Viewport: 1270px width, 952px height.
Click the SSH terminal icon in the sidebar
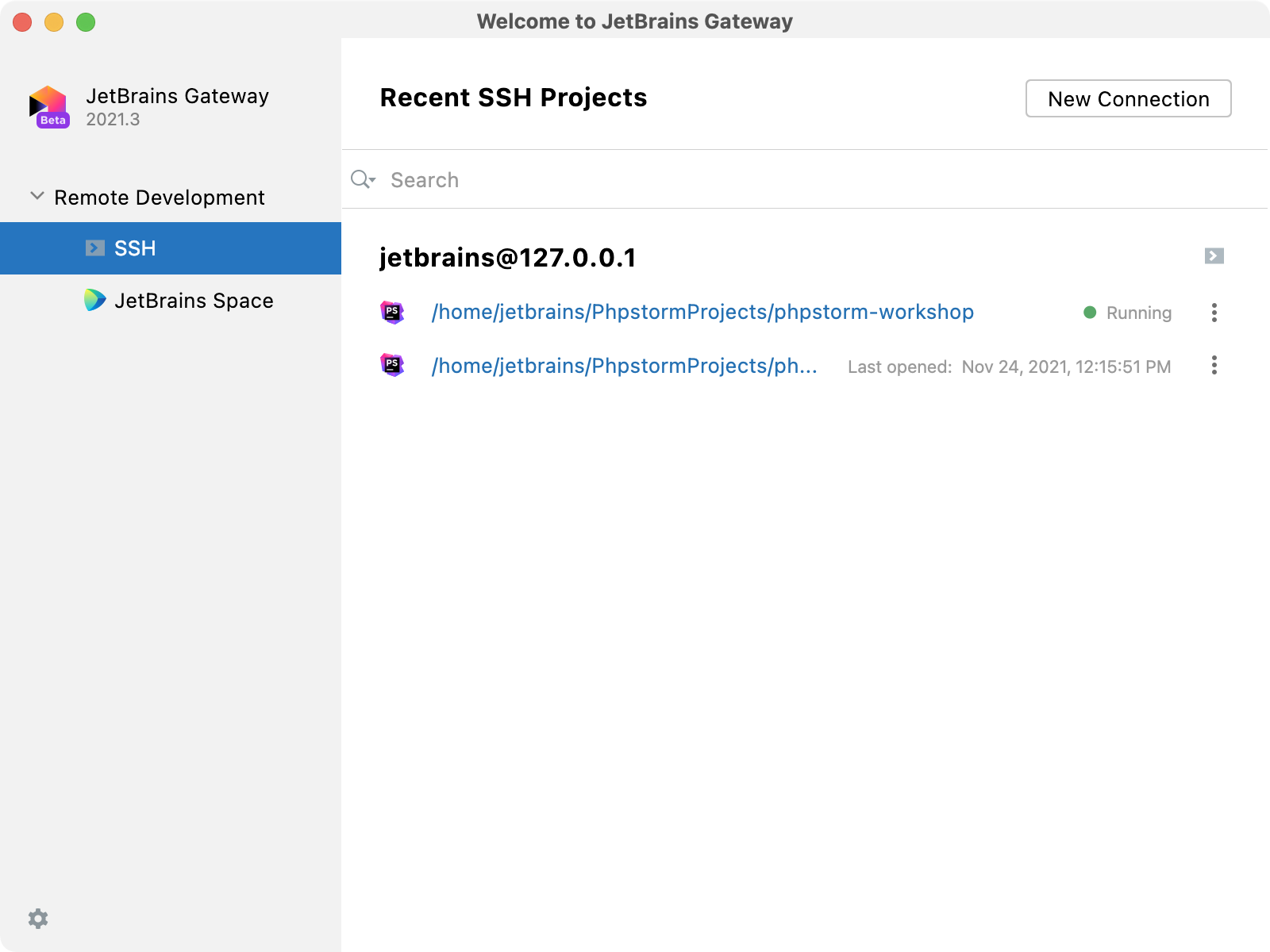click(94, 248)
